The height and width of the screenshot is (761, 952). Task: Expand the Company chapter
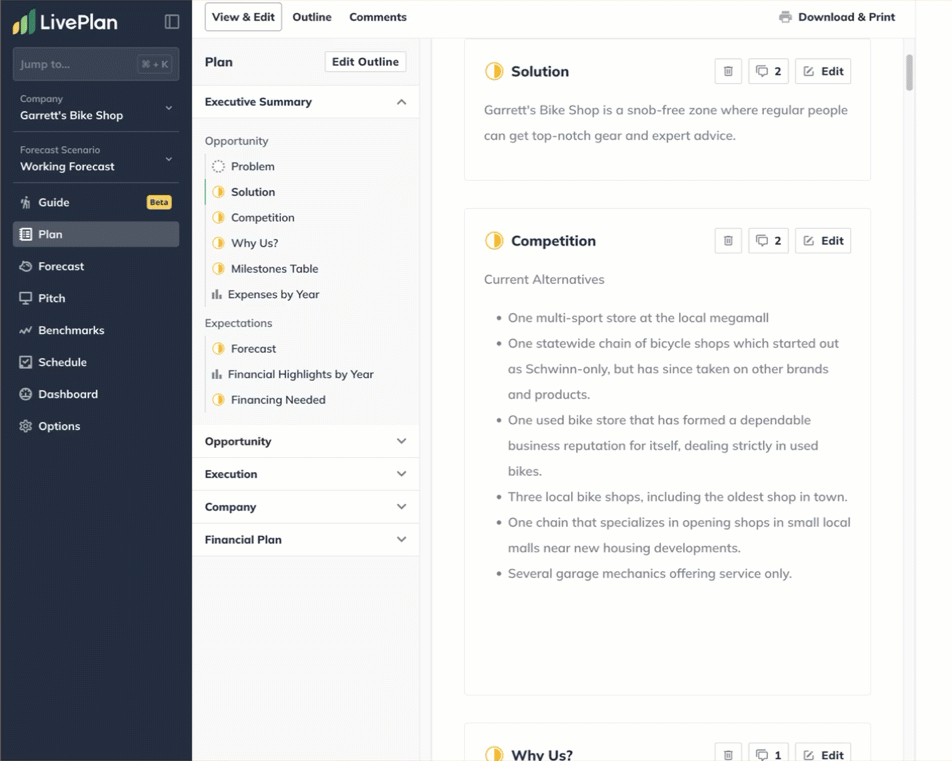(x=401, y=507)
